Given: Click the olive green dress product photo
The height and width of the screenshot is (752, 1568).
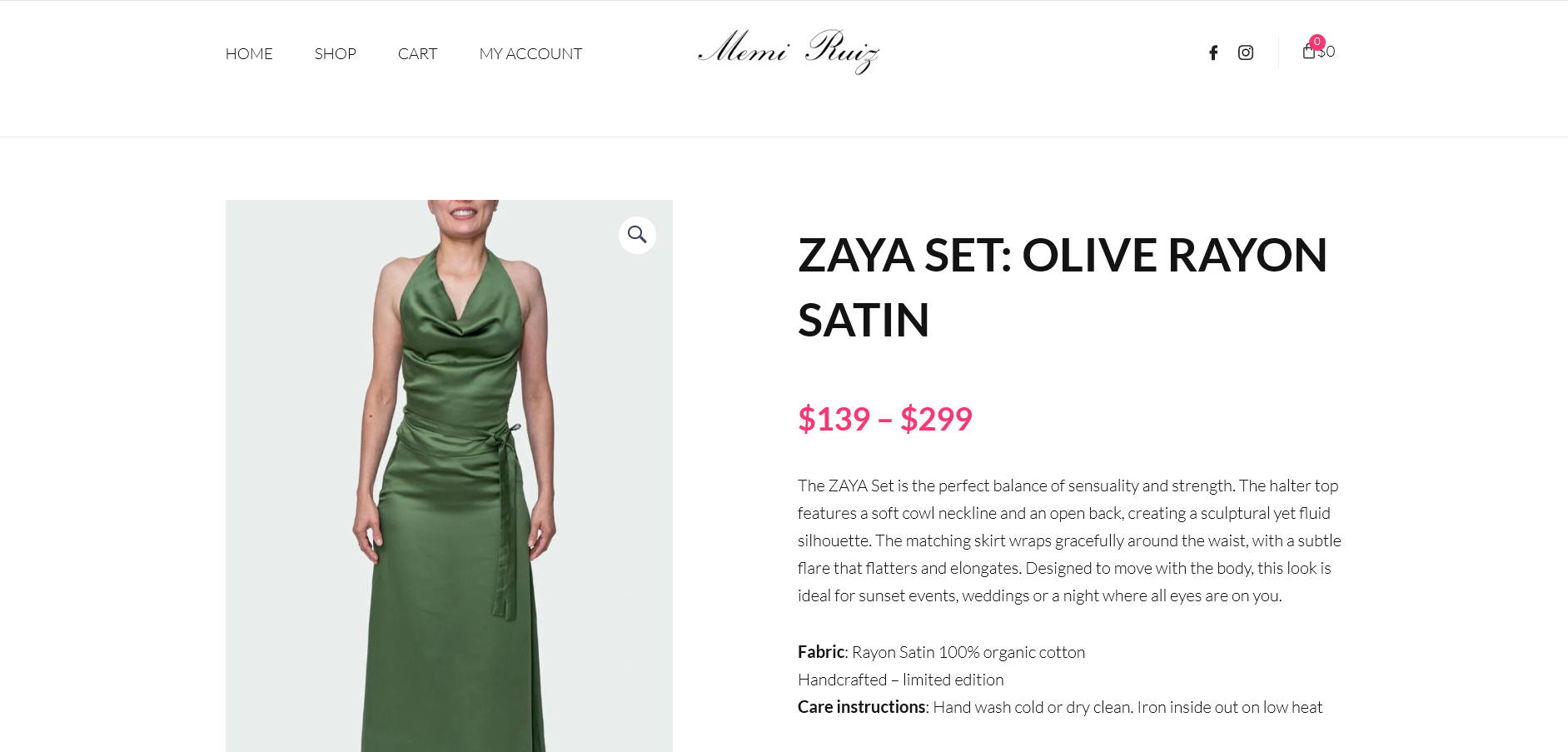Looking at the screenshot, I should coord(449,476).
